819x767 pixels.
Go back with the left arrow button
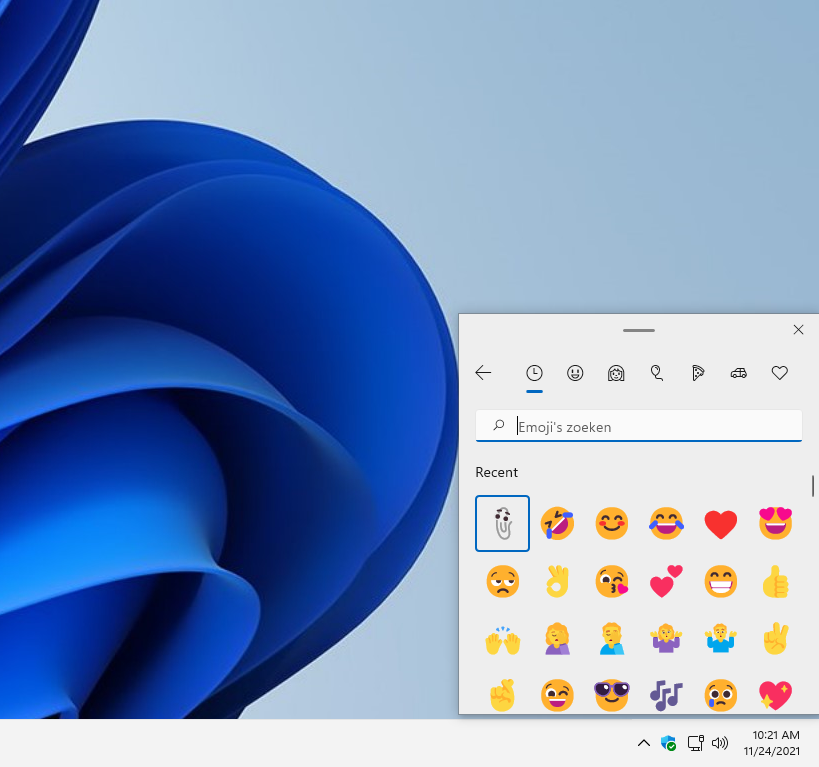483,373
